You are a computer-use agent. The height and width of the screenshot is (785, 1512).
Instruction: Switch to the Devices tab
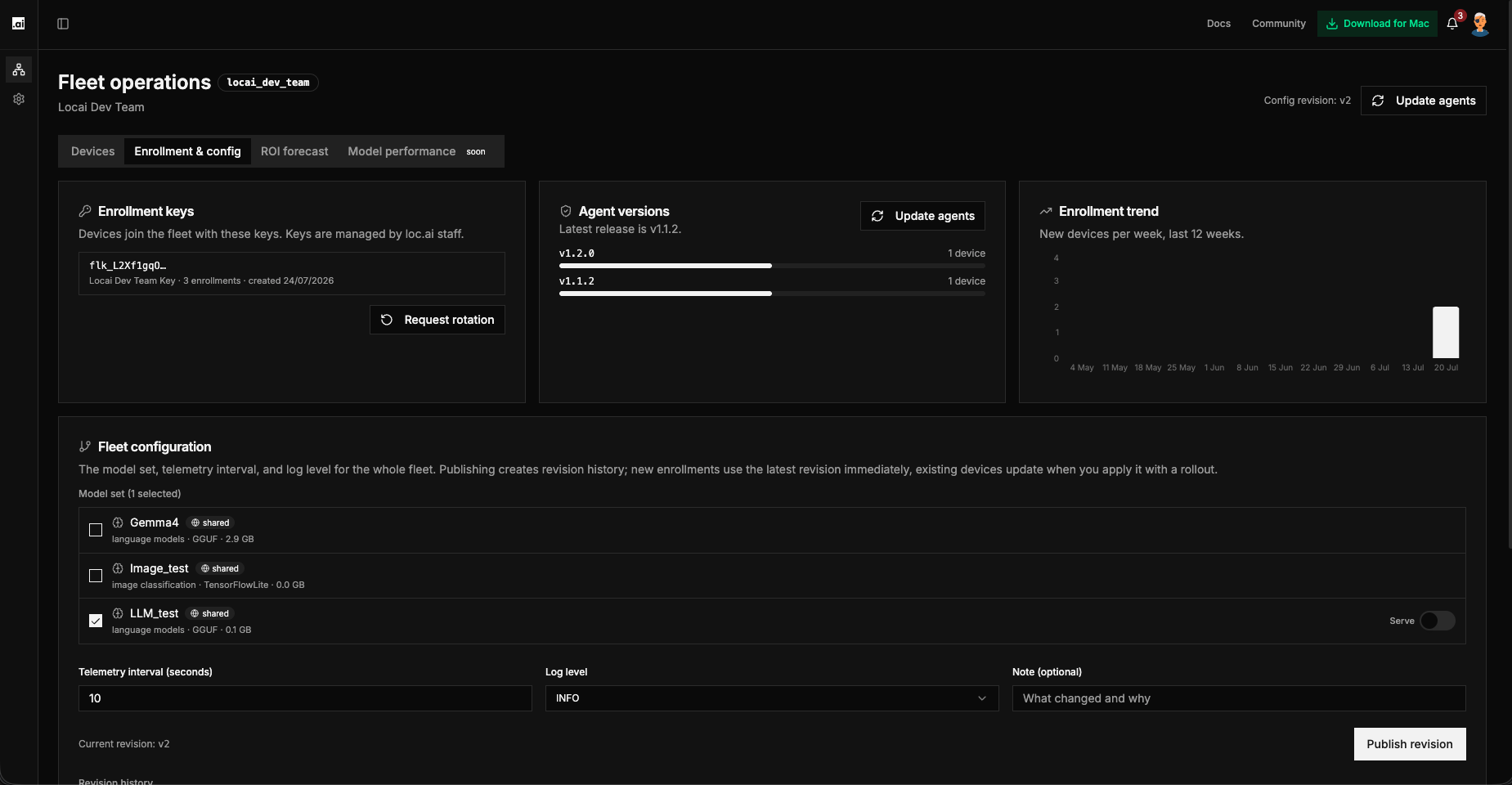pos(92,151)
